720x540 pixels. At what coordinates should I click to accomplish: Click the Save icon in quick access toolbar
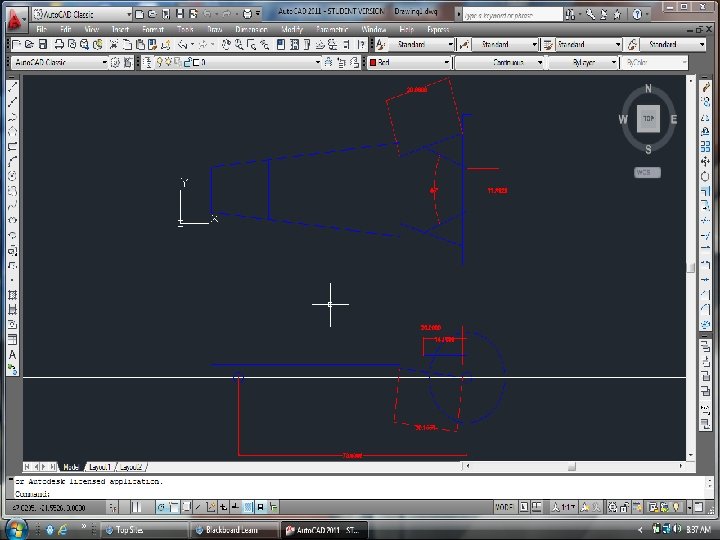tap(180, 14)
